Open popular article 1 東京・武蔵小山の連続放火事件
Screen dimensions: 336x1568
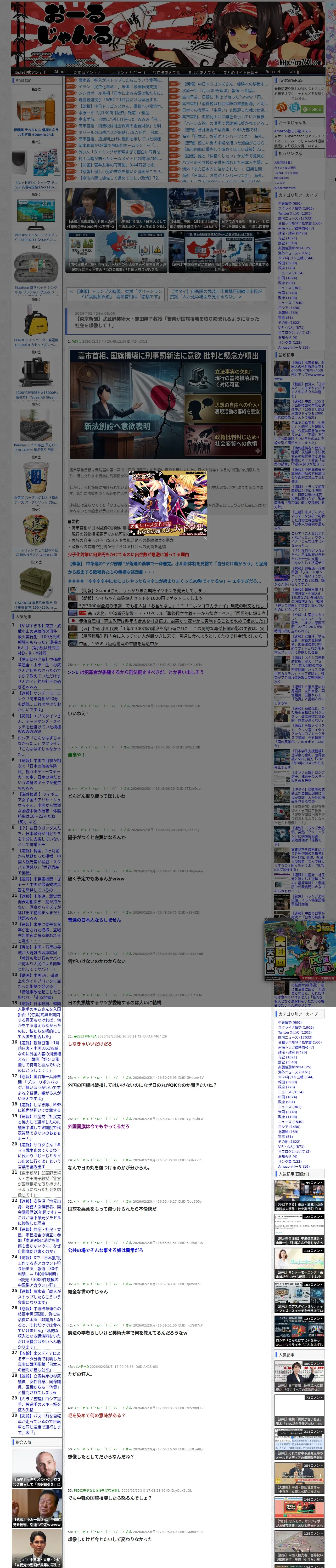coord(40,640)
